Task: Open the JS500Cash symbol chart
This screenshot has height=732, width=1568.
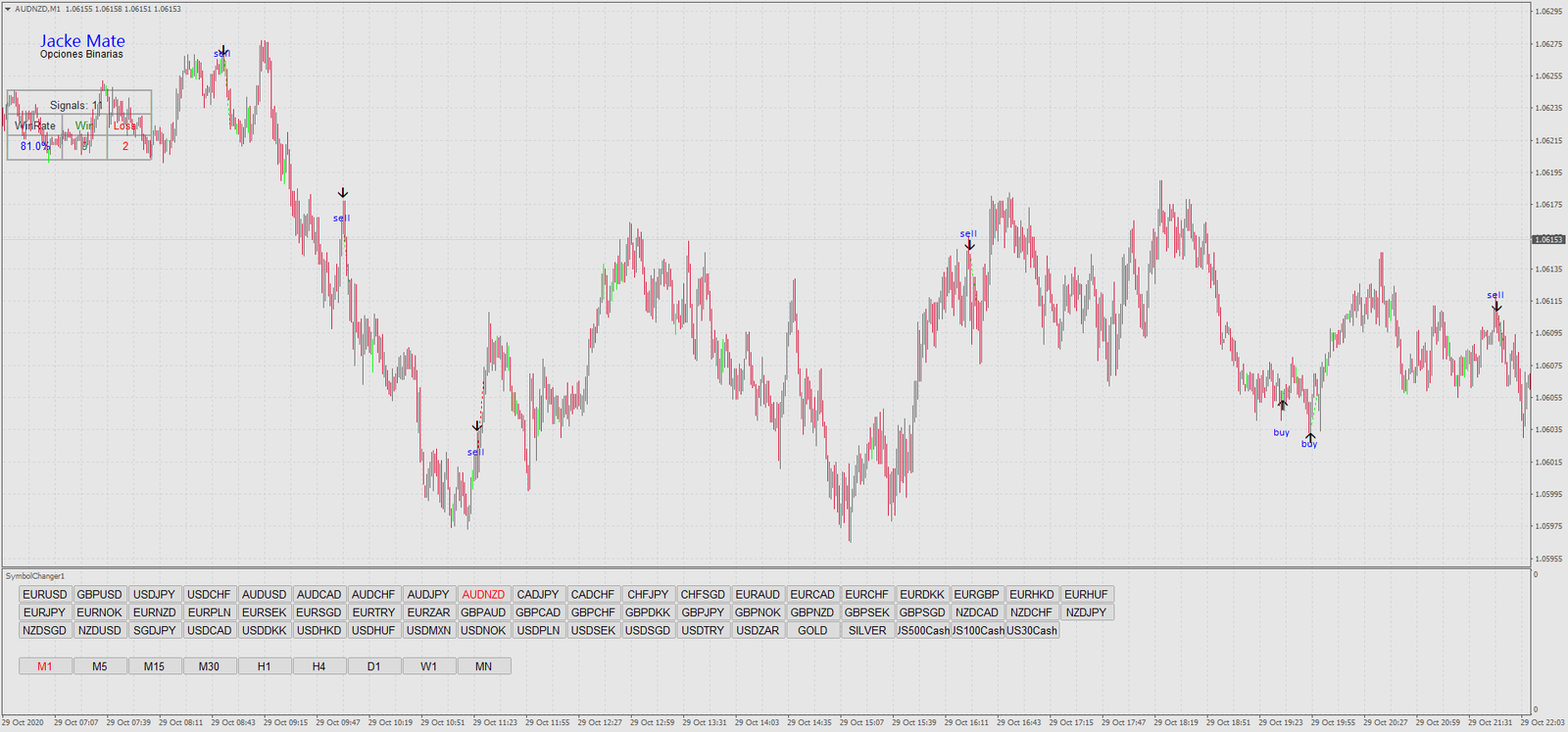Action: pos(923,631)
